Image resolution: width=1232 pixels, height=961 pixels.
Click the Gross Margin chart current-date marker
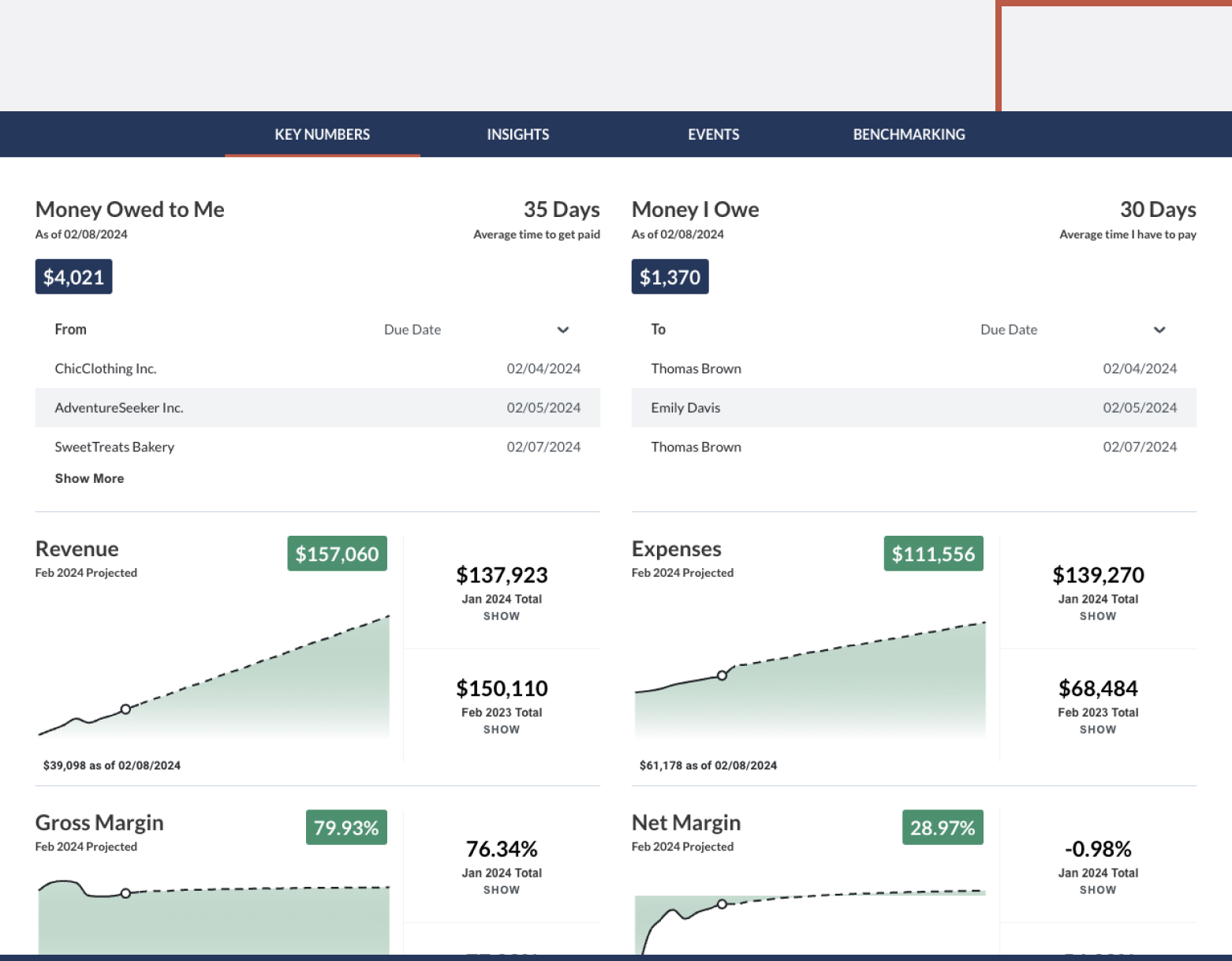pos(125,893)
